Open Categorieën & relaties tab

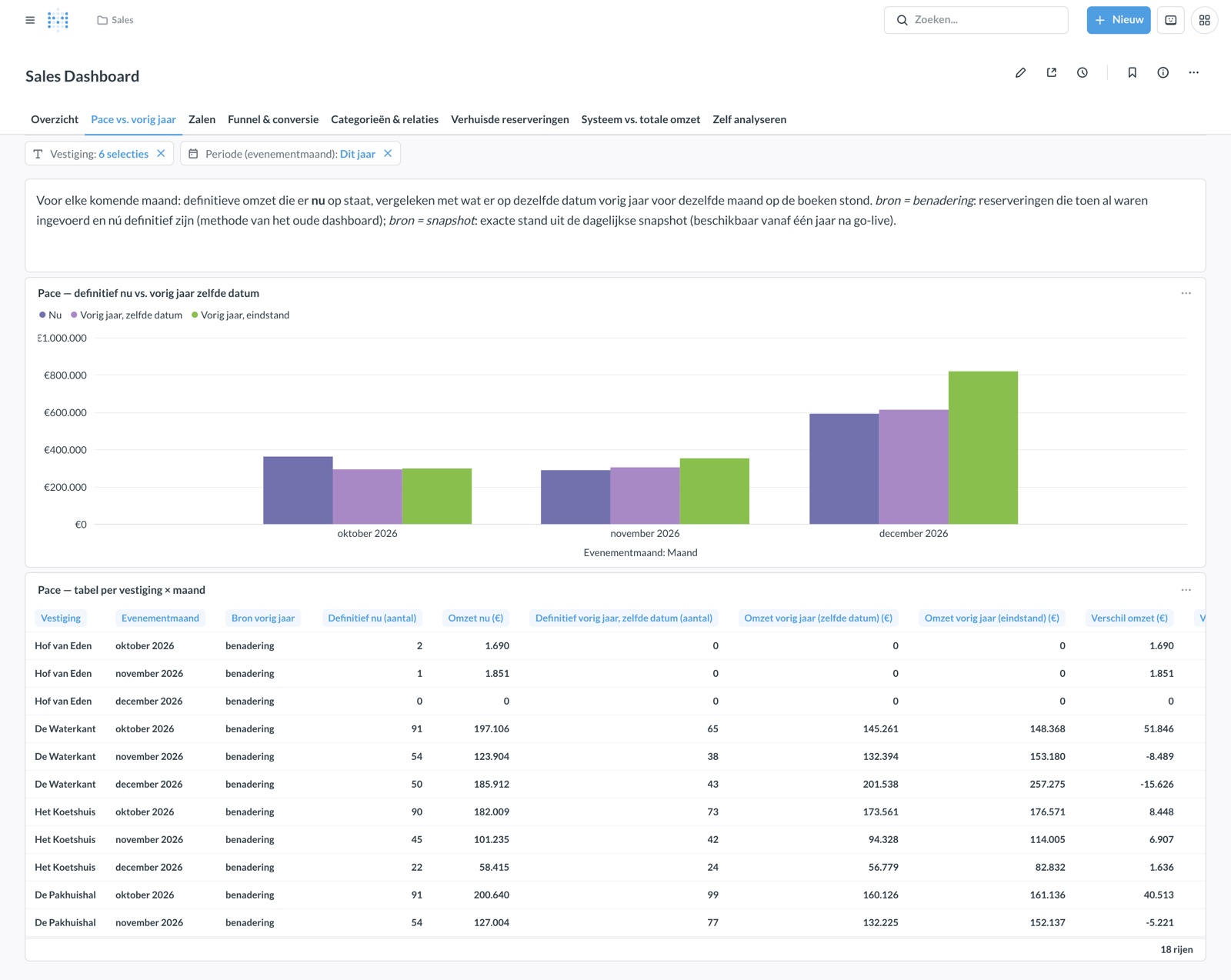coord(385,119)
